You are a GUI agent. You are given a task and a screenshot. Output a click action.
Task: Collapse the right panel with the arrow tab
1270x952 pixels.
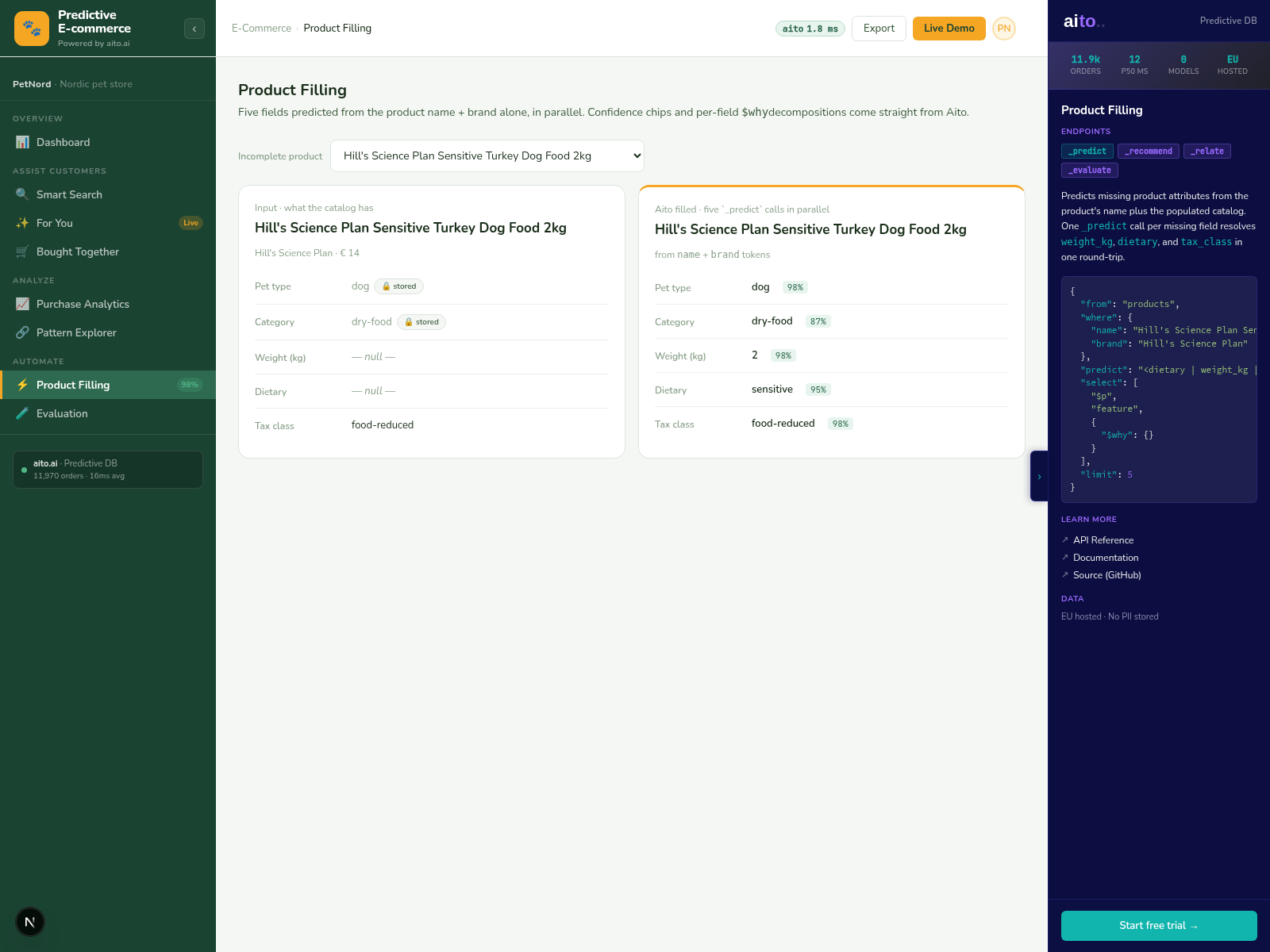pyautogui.click(x=1039, y=476)
